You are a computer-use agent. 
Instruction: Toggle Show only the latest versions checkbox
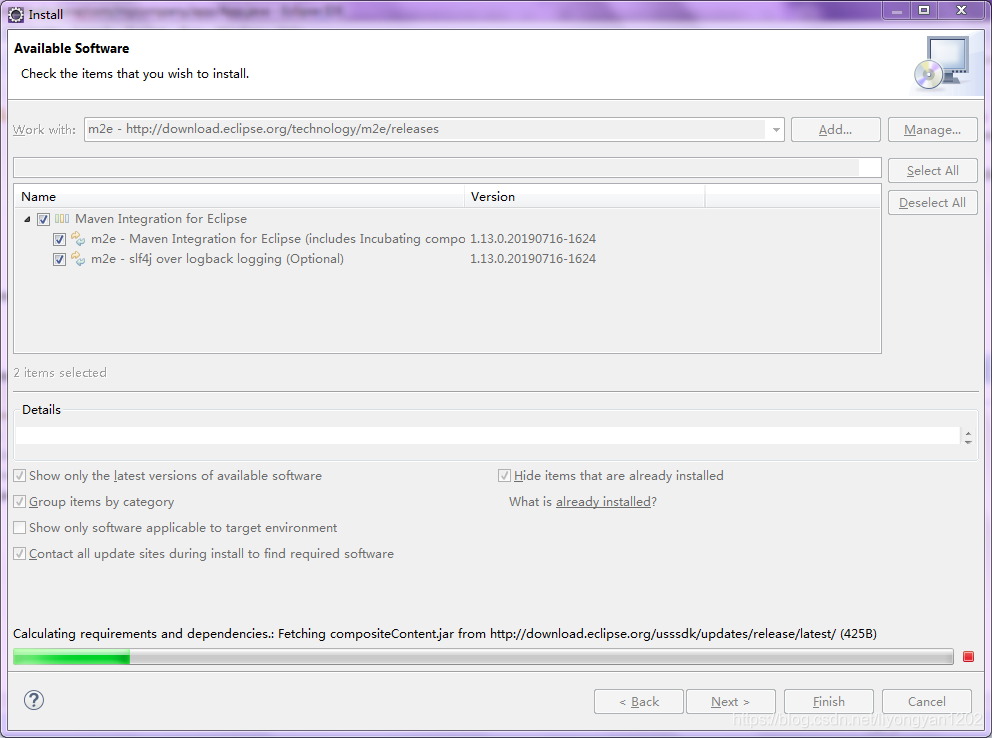tap(20, 476)
